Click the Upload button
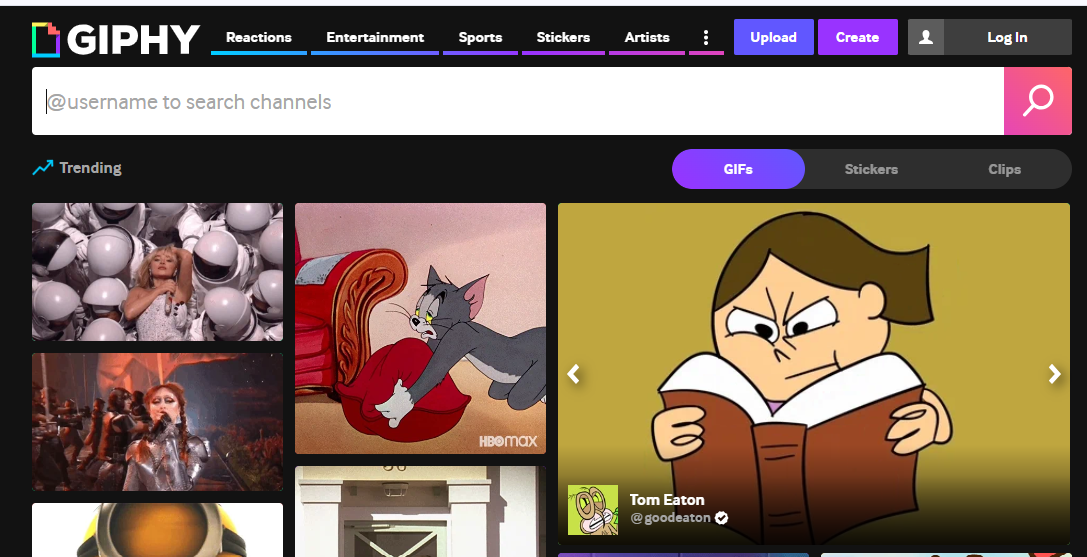The width and height of the screenshot is (1087, 557). click(x=774, y=37)
